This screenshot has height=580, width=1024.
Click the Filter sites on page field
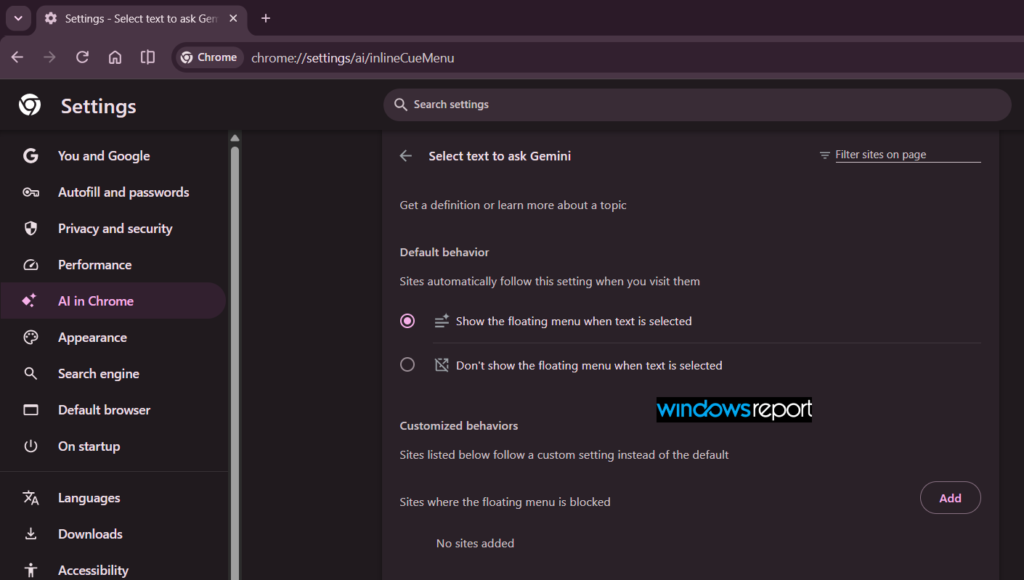[x=908, y=155]
